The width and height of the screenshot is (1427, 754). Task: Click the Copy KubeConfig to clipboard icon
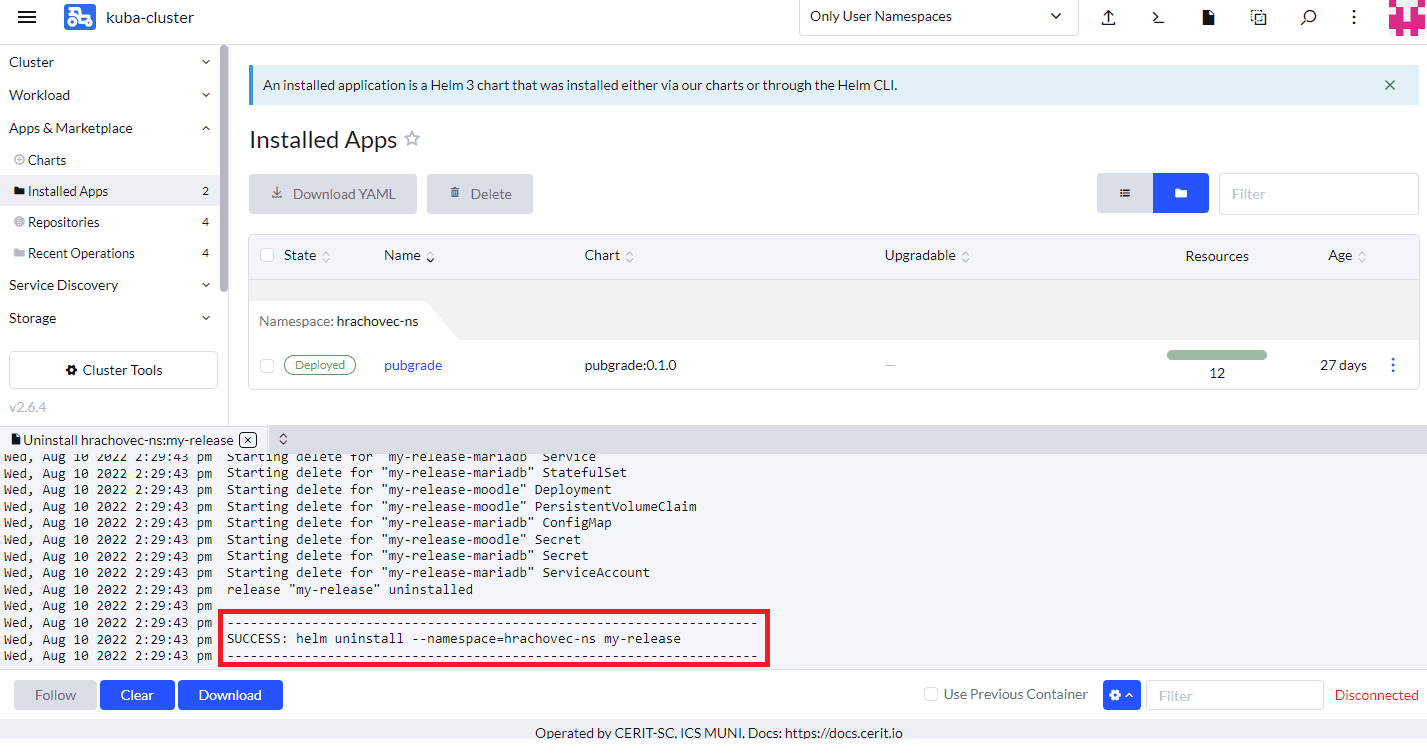[x=1258, y=17]
